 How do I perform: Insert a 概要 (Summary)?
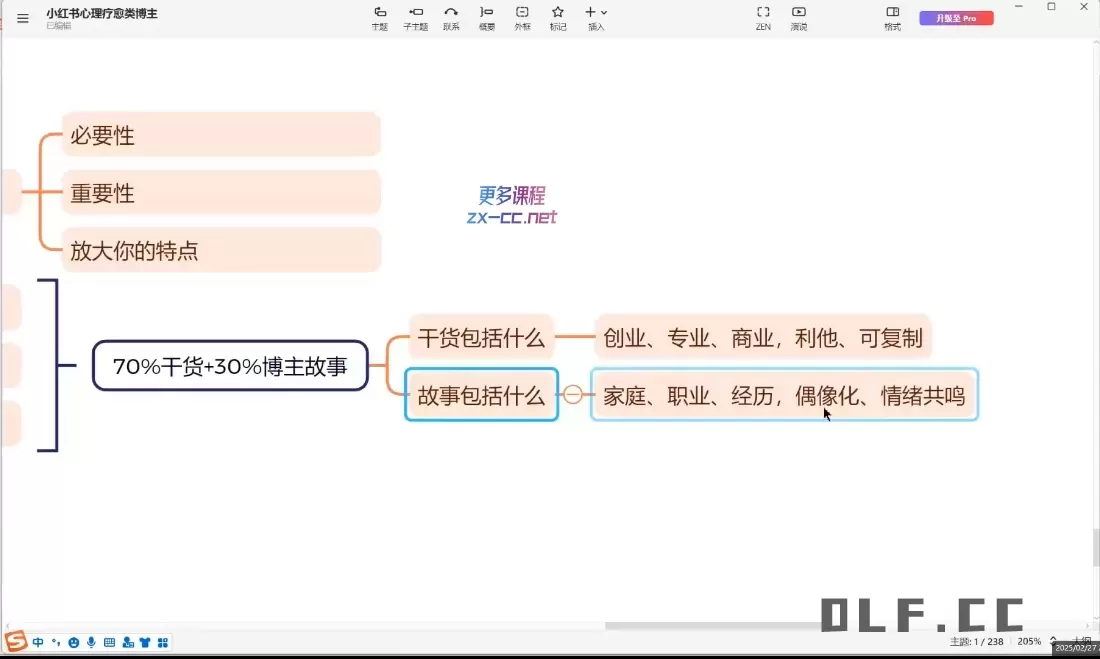coord(487,18)
